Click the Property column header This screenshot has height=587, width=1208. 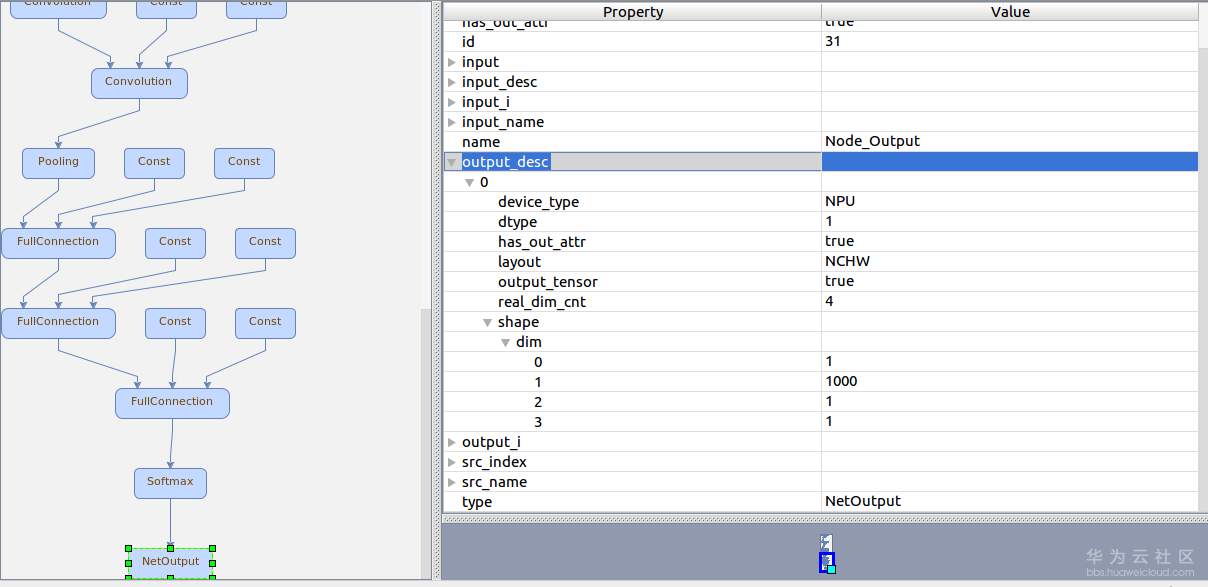click(x=632, y=12)
